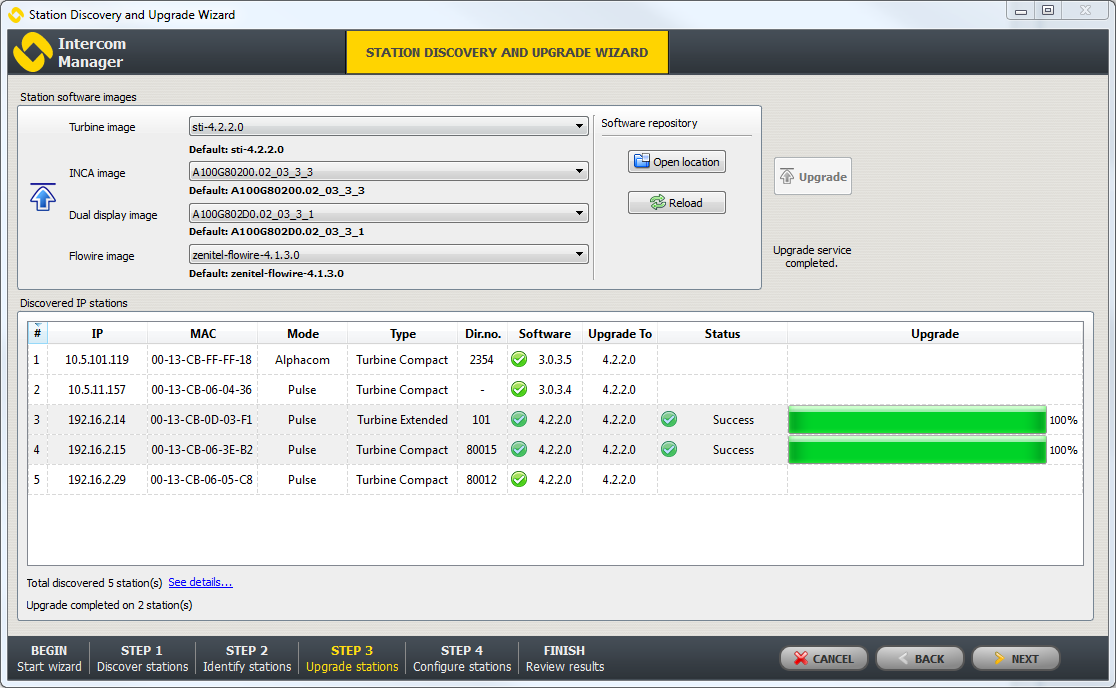Click software check icon in row 5
The height and width of the screenshot is (688, 1116).
pyautogui.click(x=519, y=480)
